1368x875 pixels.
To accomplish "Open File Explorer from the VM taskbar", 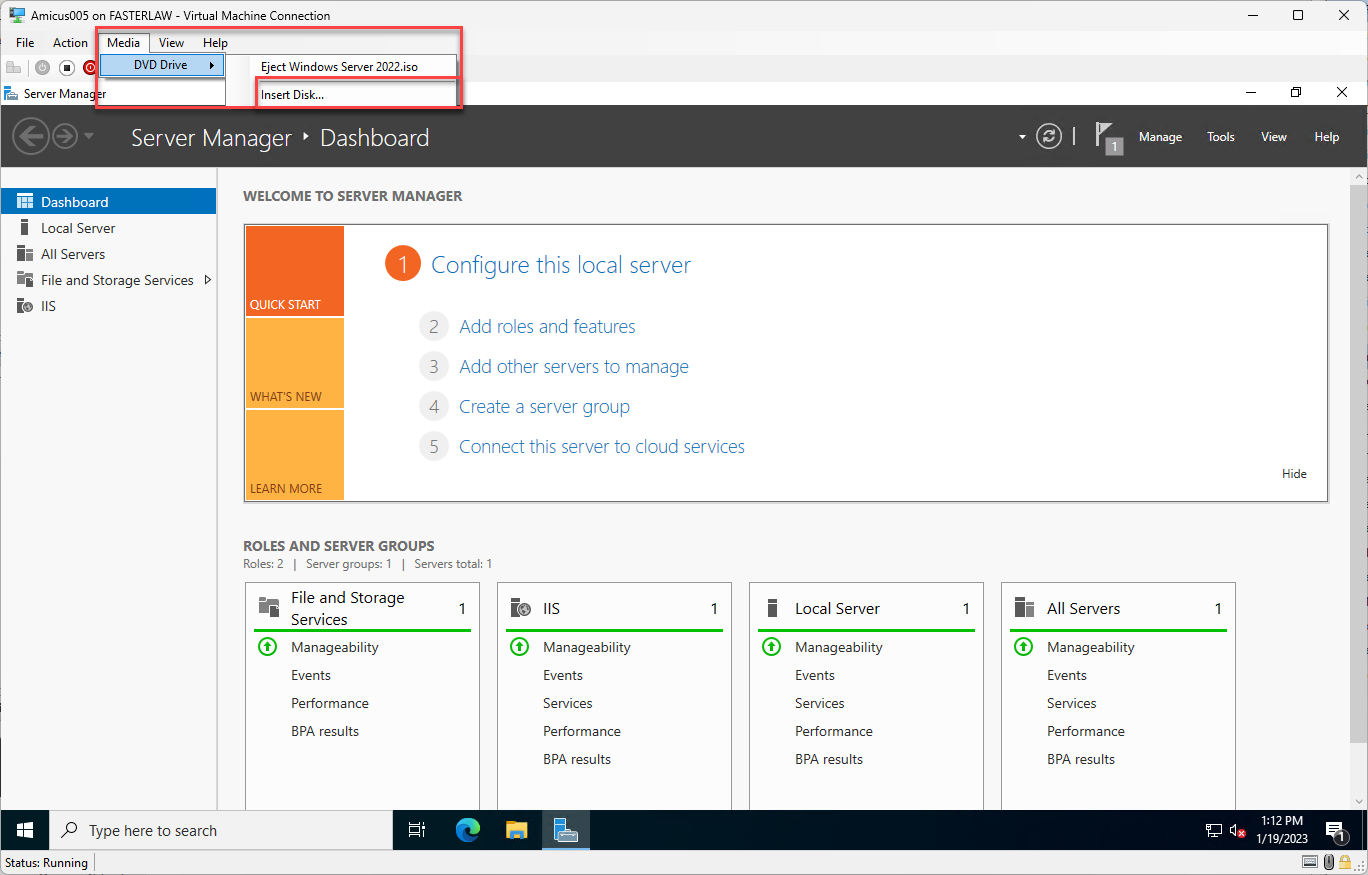I will (x=516, y=830).
